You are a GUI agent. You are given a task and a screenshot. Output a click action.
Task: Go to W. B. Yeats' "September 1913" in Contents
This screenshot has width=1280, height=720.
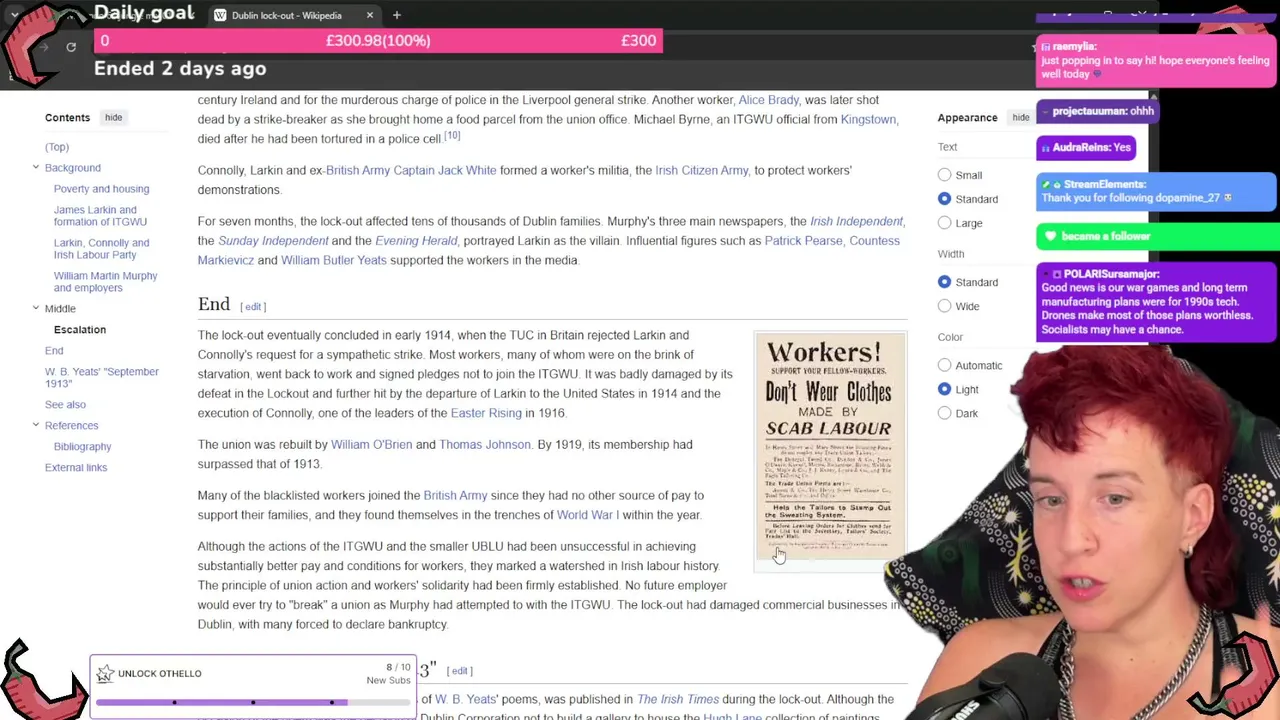pyautogui.click(x=102, y=378)
